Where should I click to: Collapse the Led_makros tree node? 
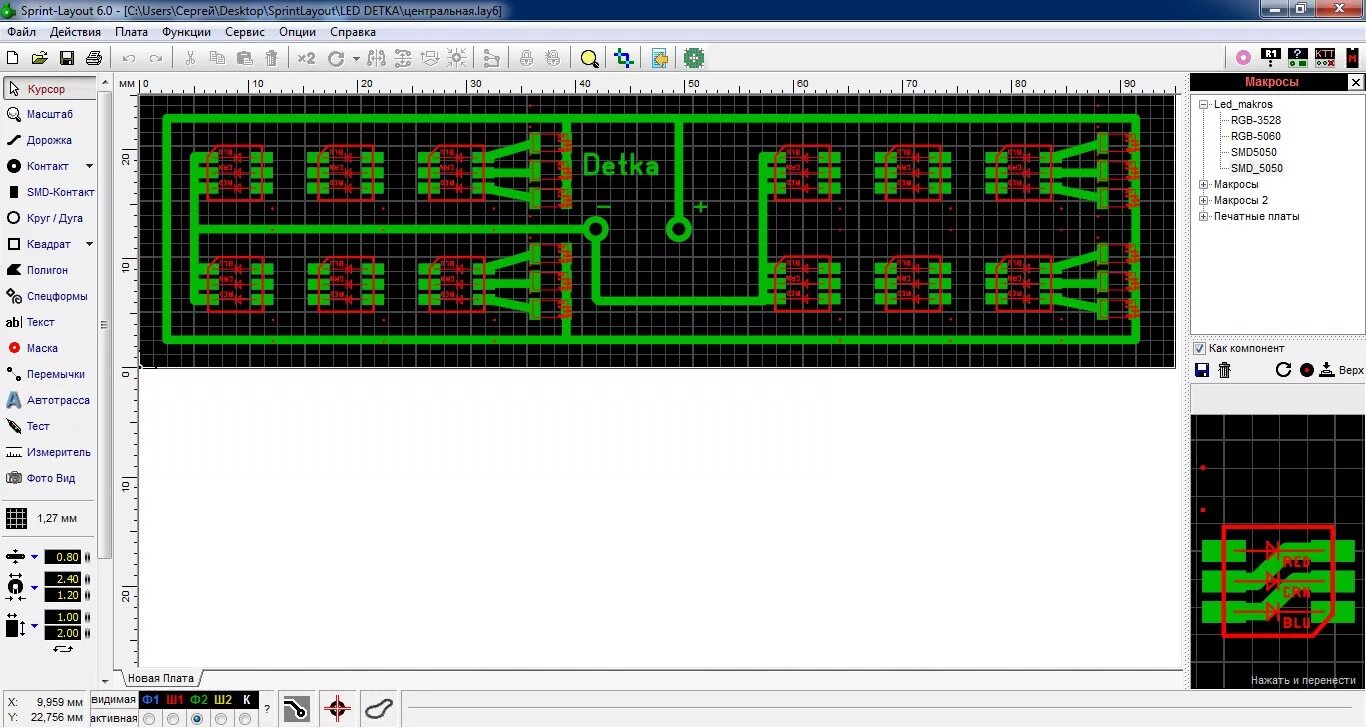1204,104
